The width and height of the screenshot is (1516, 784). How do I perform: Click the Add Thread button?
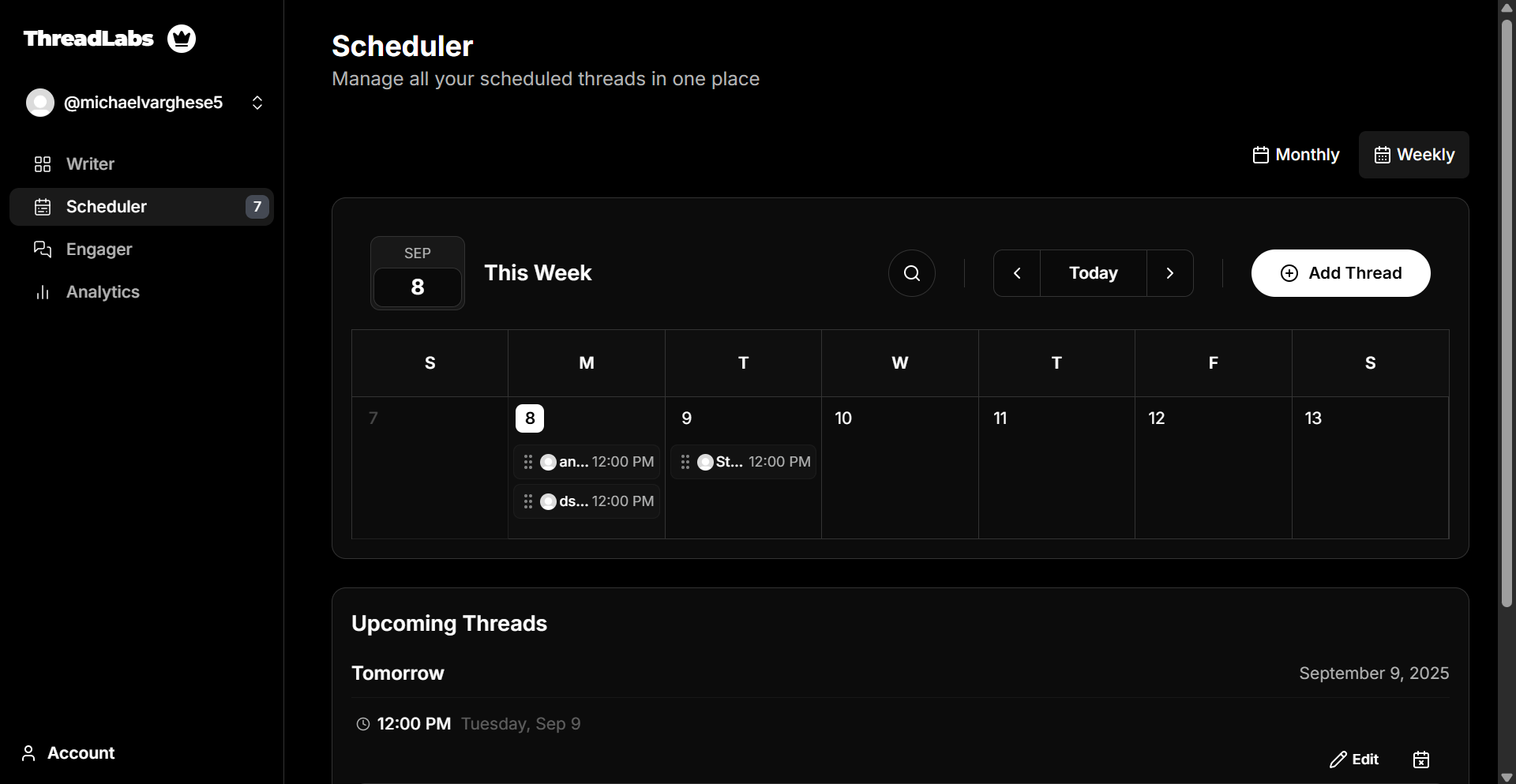click(x=1340, y=272)
